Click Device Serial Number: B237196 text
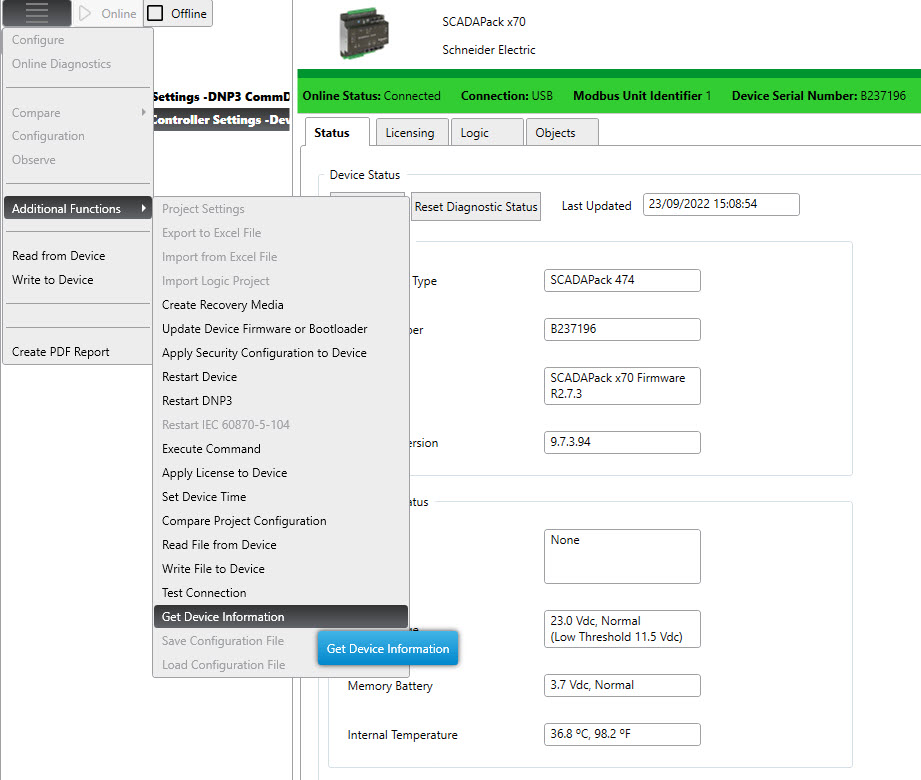The width and height of the screenshot is (921, 780). pos(819,96)
